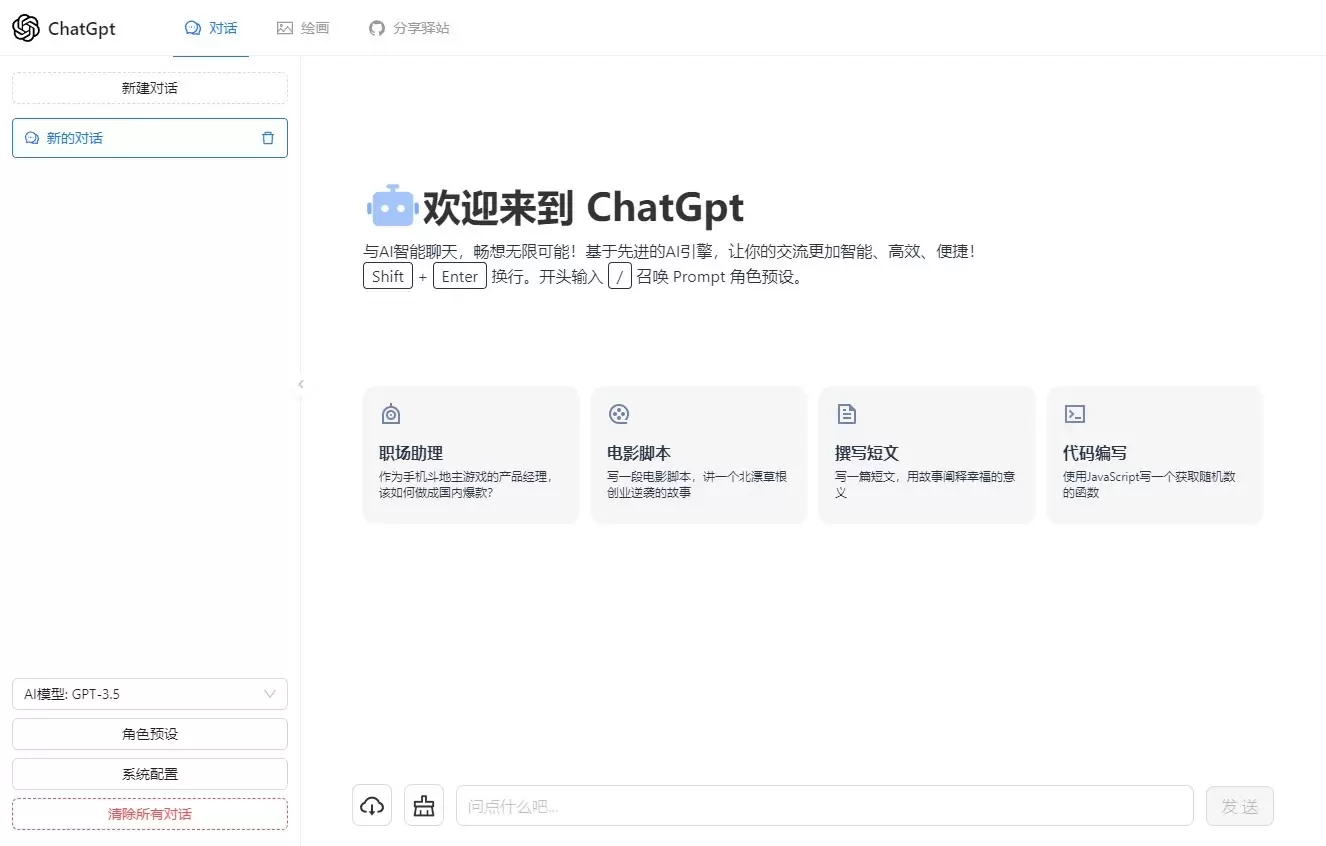
Task: Create a new chat with 新建对话
Action: pyautogui.click(x=150, y=88)
